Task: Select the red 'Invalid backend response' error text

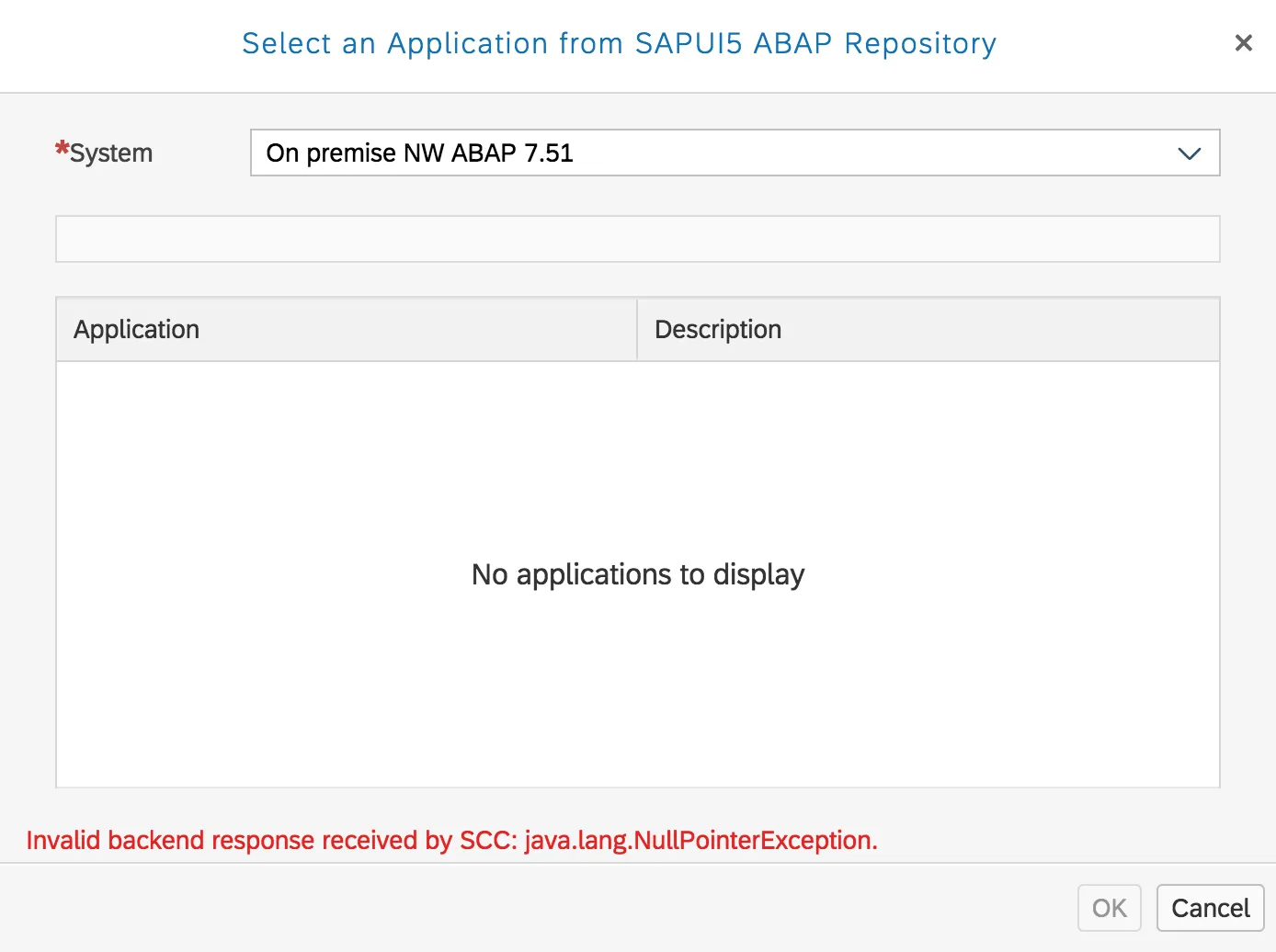Action: pos(451,840)
